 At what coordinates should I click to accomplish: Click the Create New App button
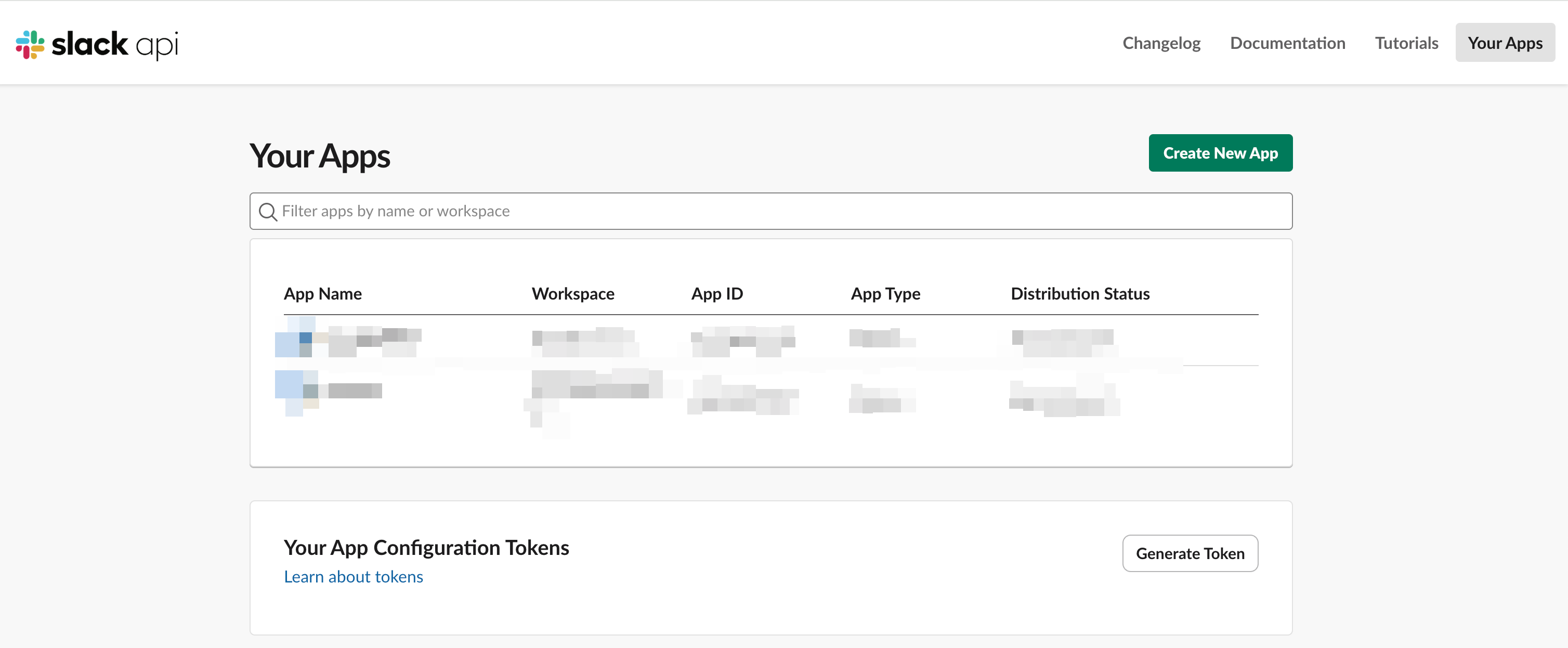(1220, 153)
